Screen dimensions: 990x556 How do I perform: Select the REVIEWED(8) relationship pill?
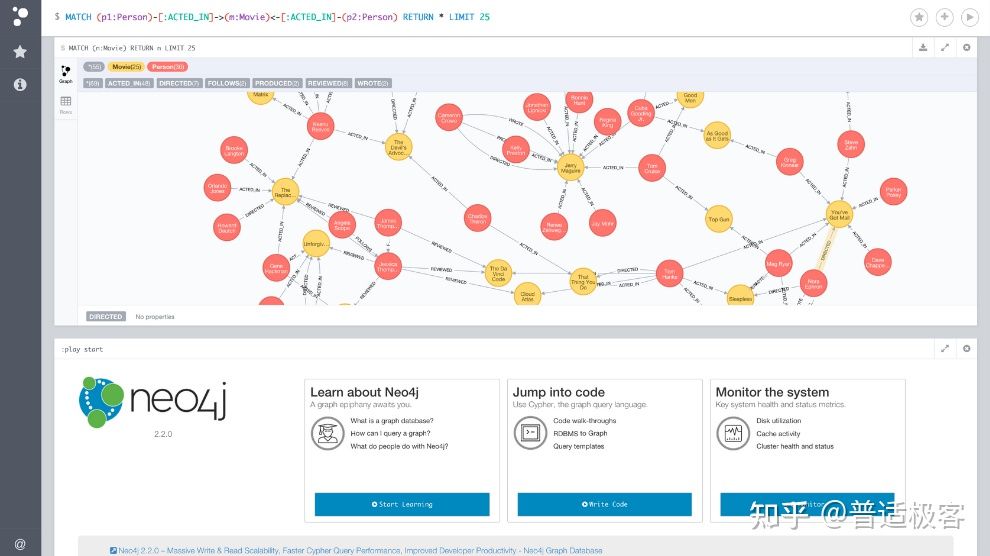[328, 83]
